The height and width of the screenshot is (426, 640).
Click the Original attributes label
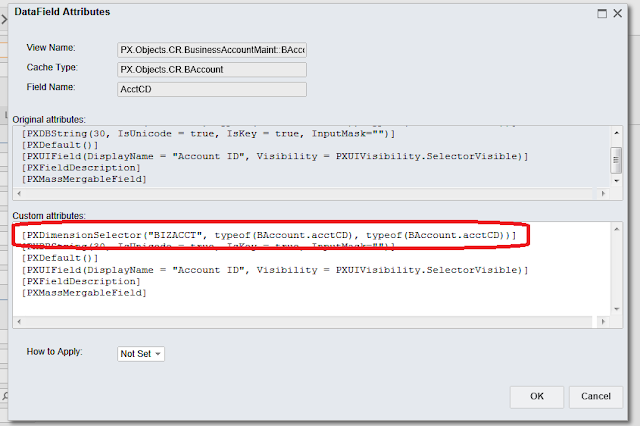(x=49, y=120)
